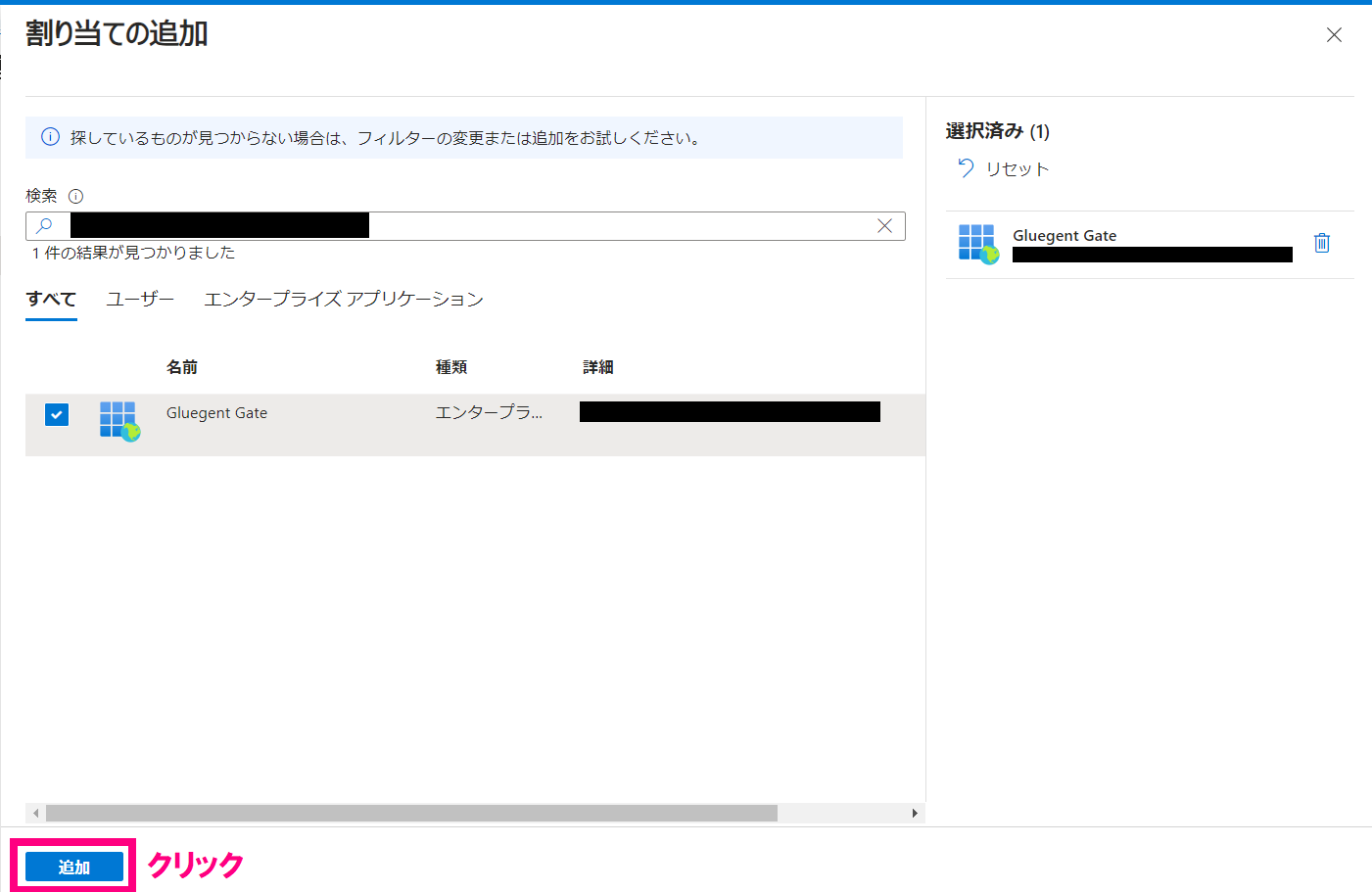Clear the search box with the X icon
The image size is (1372, 892).
[884, 225]
